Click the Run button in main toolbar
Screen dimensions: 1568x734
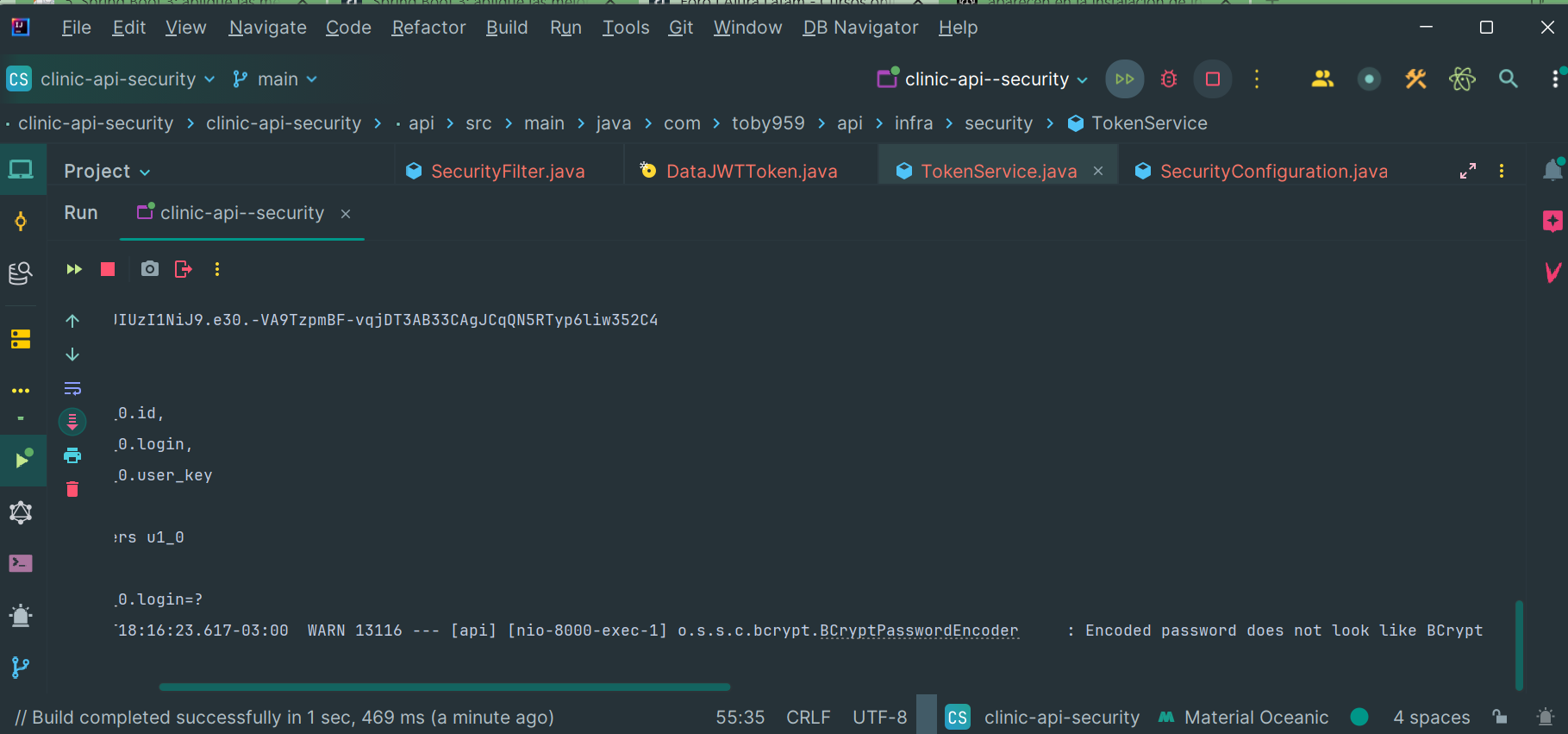click(1125, 79)
